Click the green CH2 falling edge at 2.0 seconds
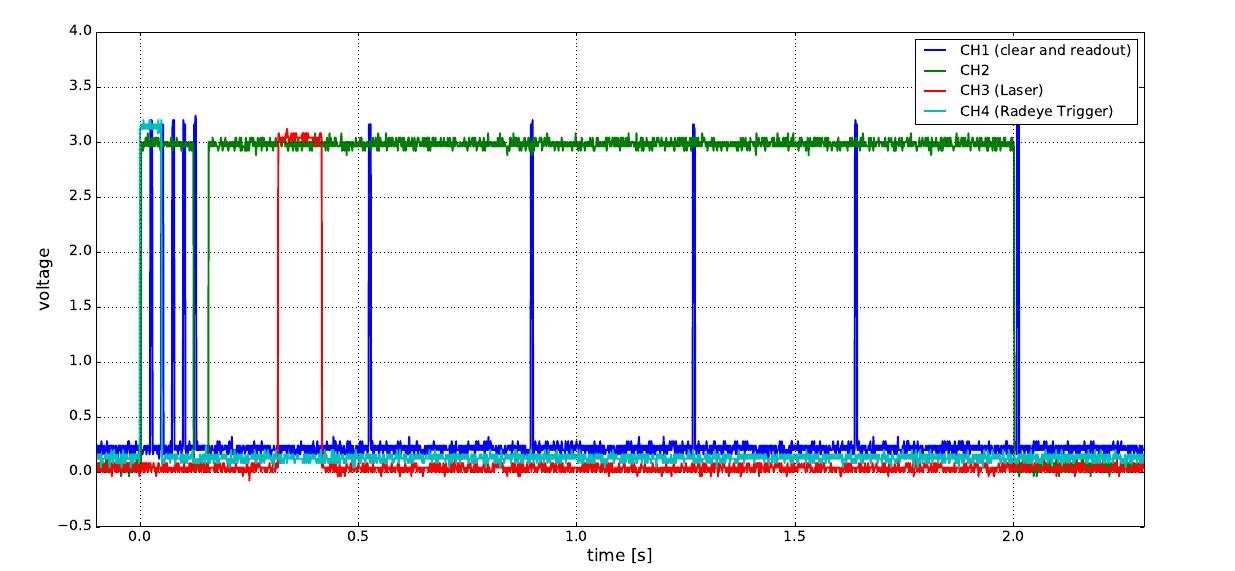 [1014, 300]
